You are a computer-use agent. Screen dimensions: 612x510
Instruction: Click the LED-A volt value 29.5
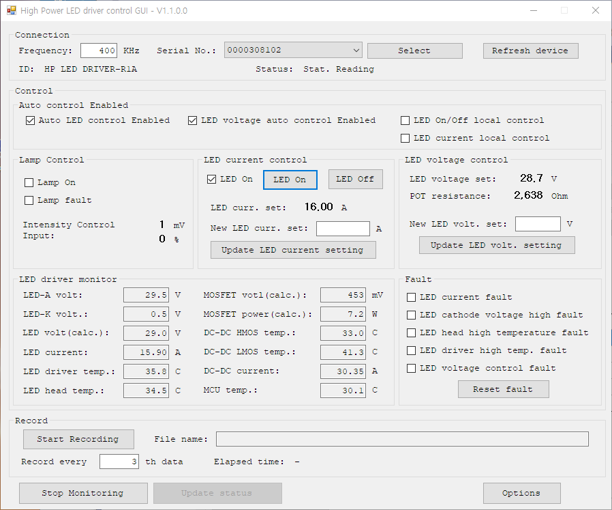pos(146,295)
